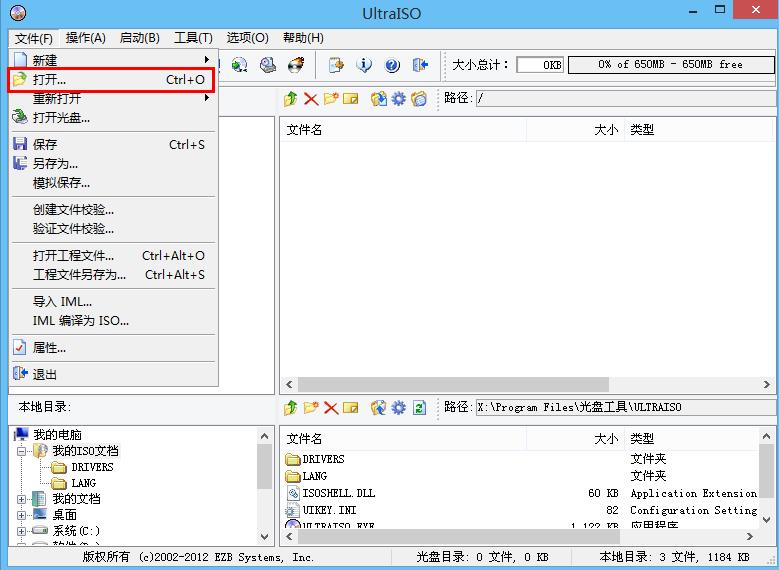This screenshot has height=570, width=779.
Task: Click the blue info icon in toolbar
Action: click(364, 65)
